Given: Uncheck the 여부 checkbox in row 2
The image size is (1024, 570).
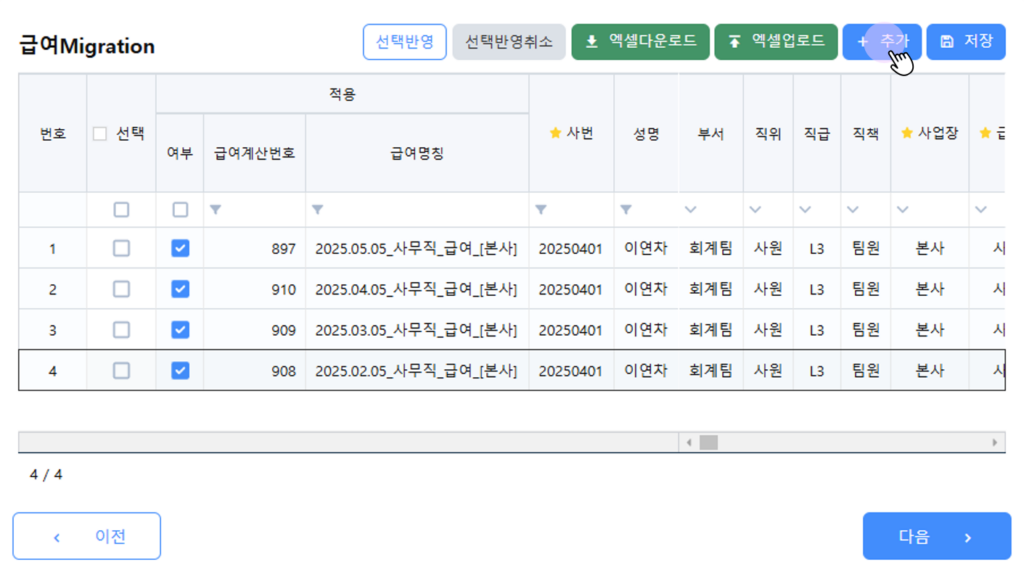Looking at the screenshot, I should click(x=180, y=289).
